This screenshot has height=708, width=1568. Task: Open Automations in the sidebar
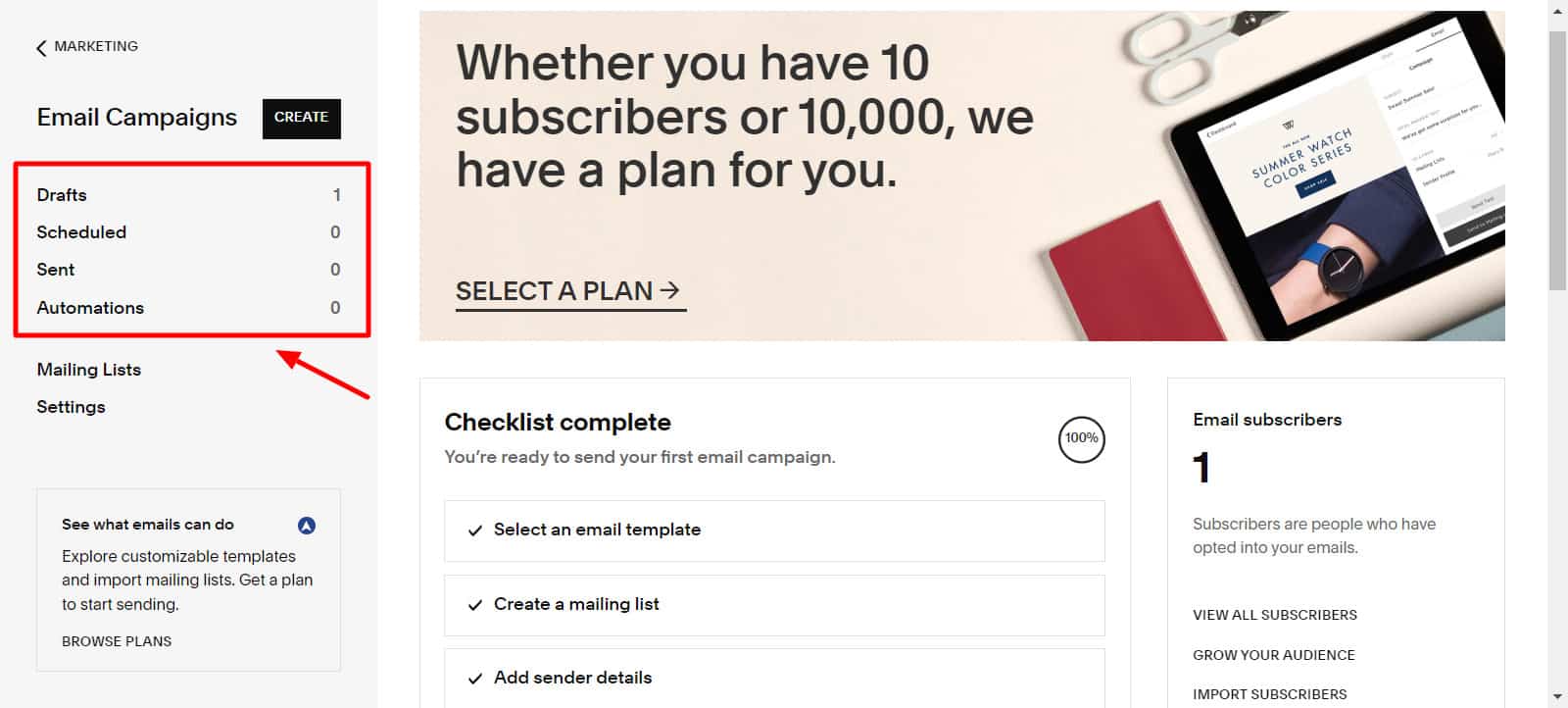[90, 308]
